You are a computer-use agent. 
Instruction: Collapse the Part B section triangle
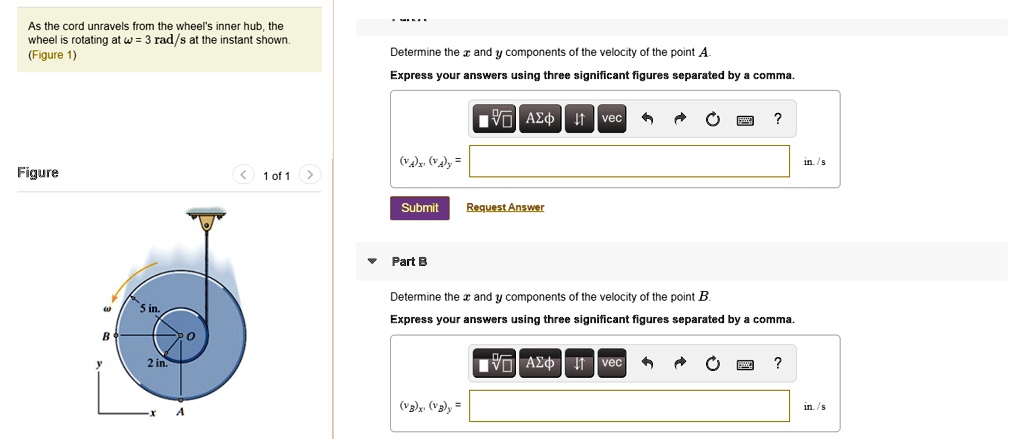tap(372, 262)
